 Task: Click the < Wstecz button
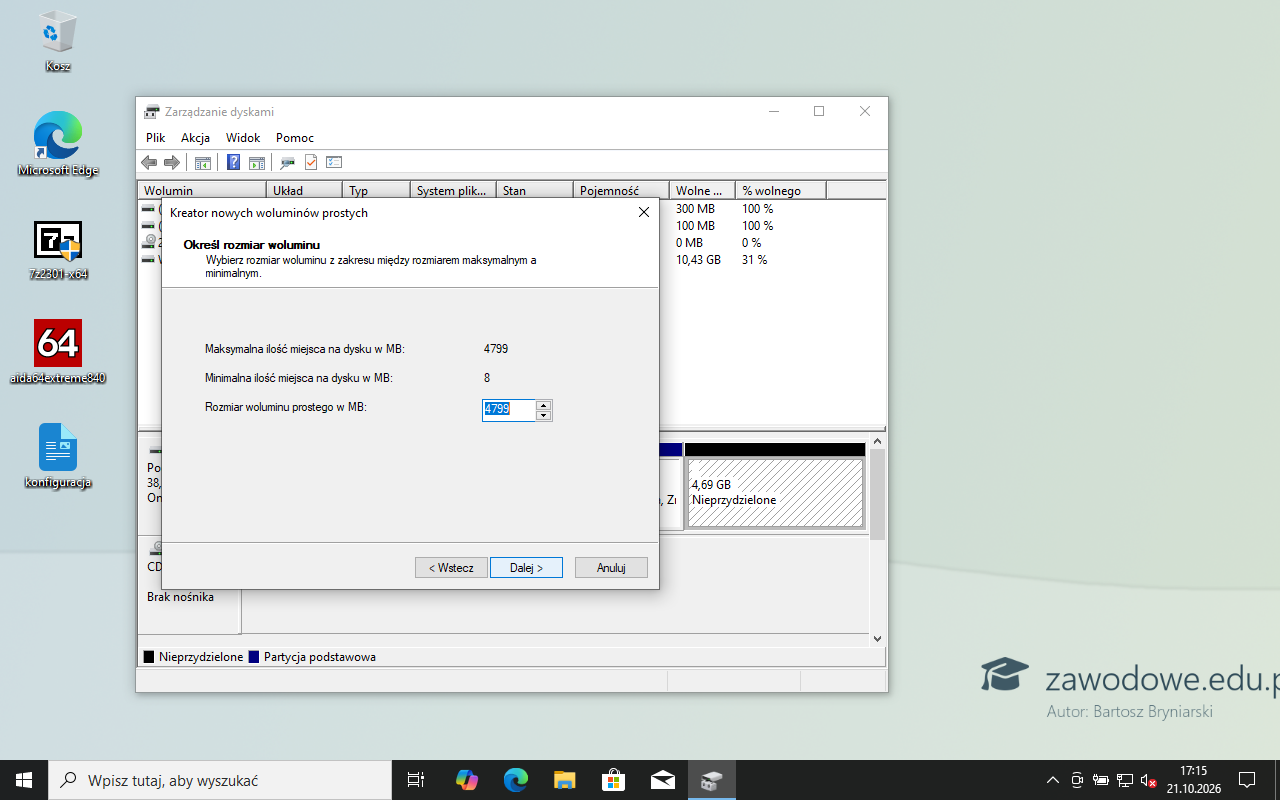tap(451, 568)
